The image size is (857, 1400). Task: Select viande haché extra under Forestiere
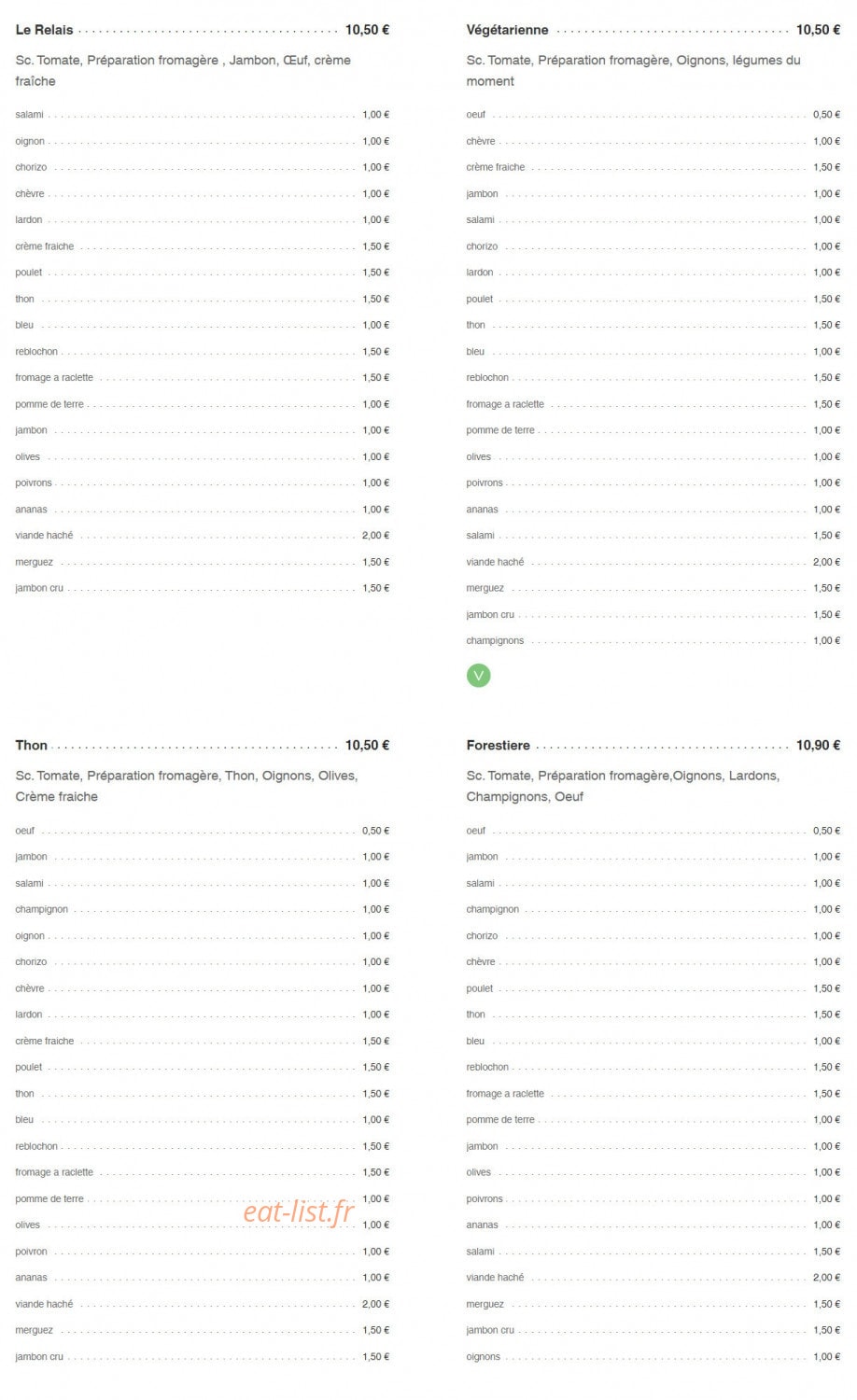tap(653, 1278)
